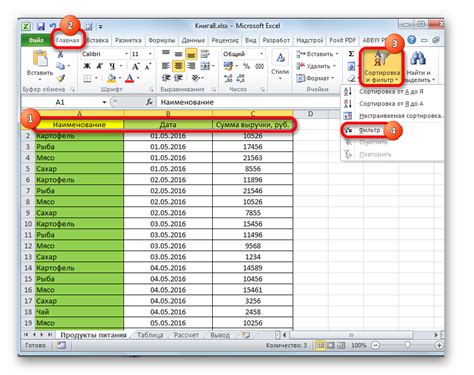Choose Сортировка от Я до А
This screenshot has width=474, height=375.
pyautogui.click(x=391, y=104)
